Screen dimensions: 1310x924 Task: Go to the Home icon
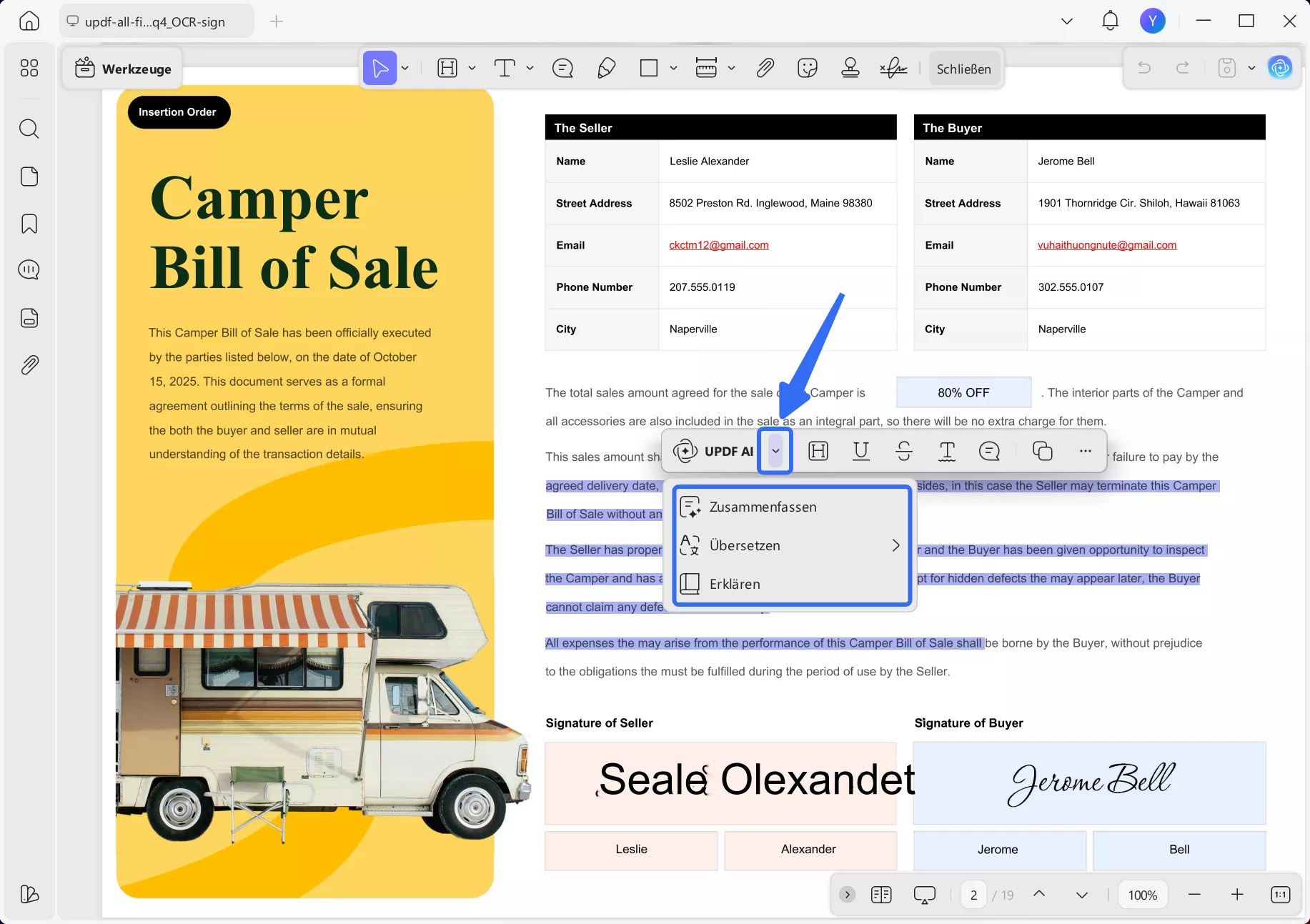point(29,21)
